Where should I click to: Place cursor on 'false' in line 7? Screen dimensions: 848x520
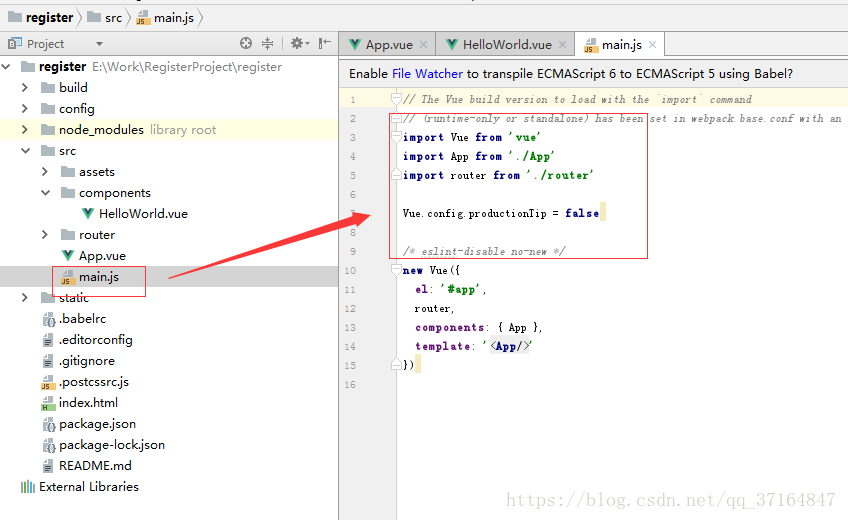[582, 214]
